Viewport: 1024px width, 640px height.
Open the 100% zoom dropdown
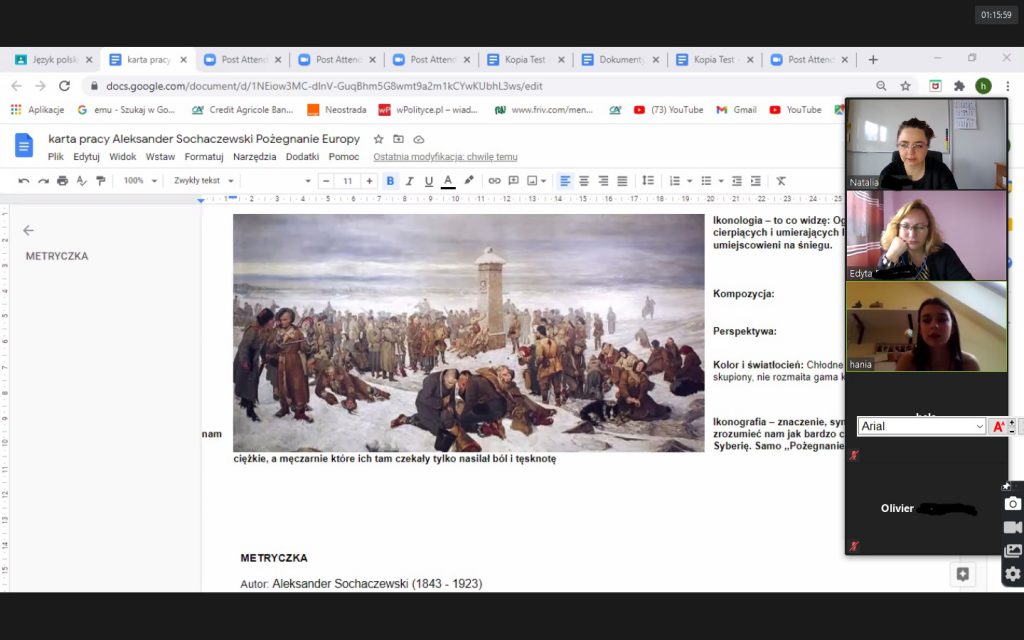tap(140, 181)
